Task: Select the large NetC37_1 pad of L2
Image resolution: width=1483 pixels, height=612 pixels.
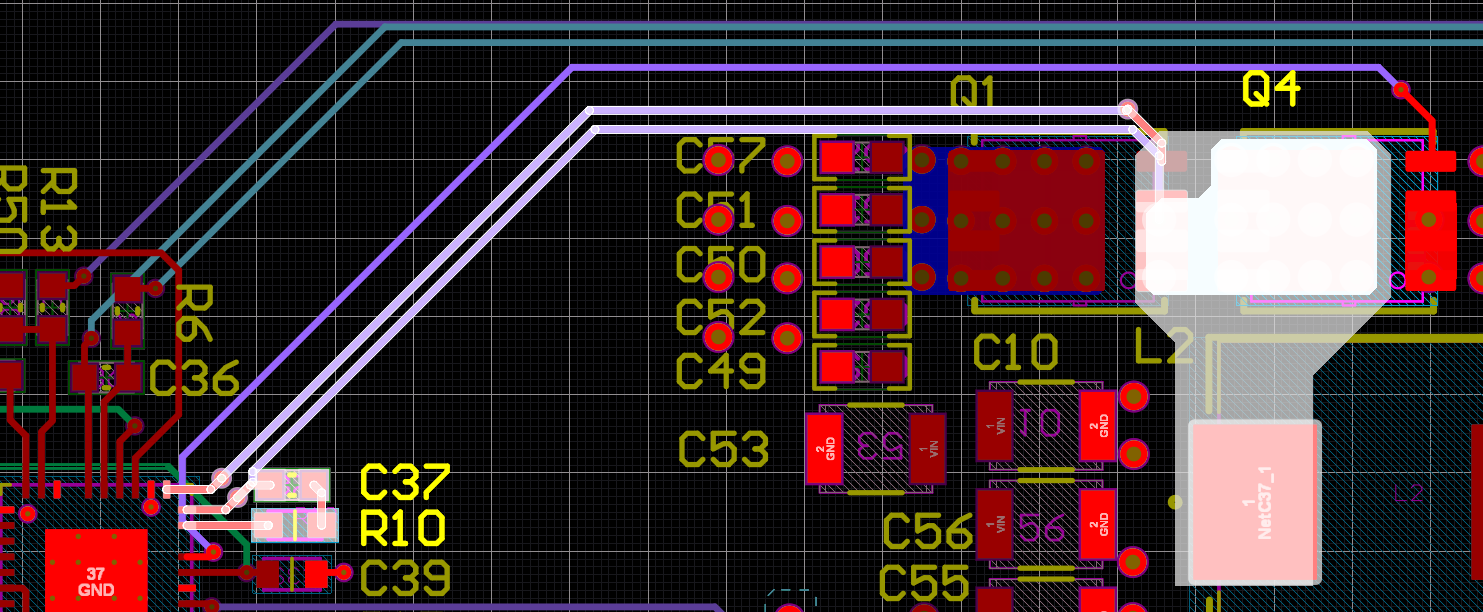Action: [1254, 502]
